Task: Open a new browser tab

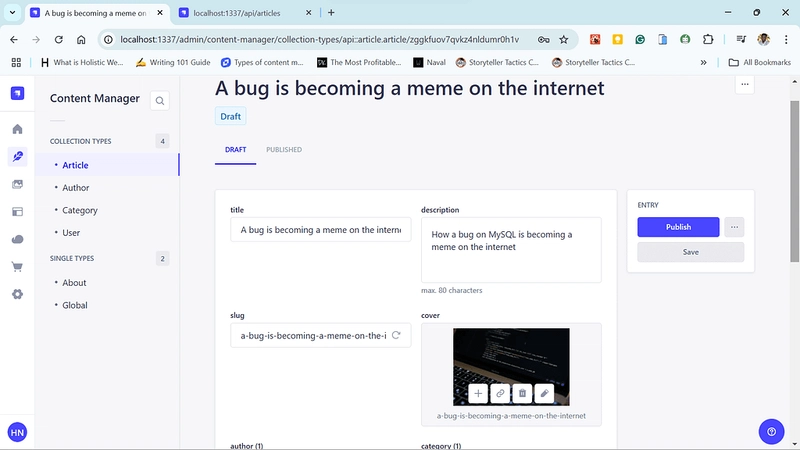Action: (331, 13)
